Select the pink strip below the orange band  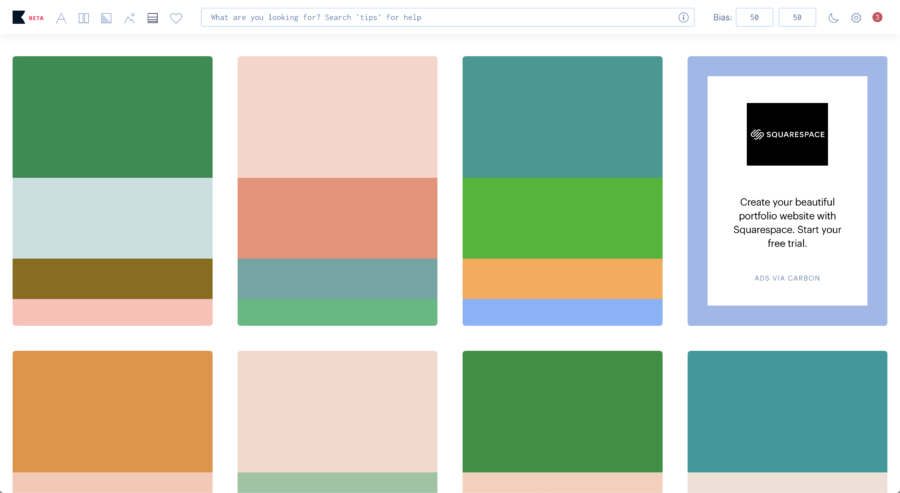tap(112, 483)
